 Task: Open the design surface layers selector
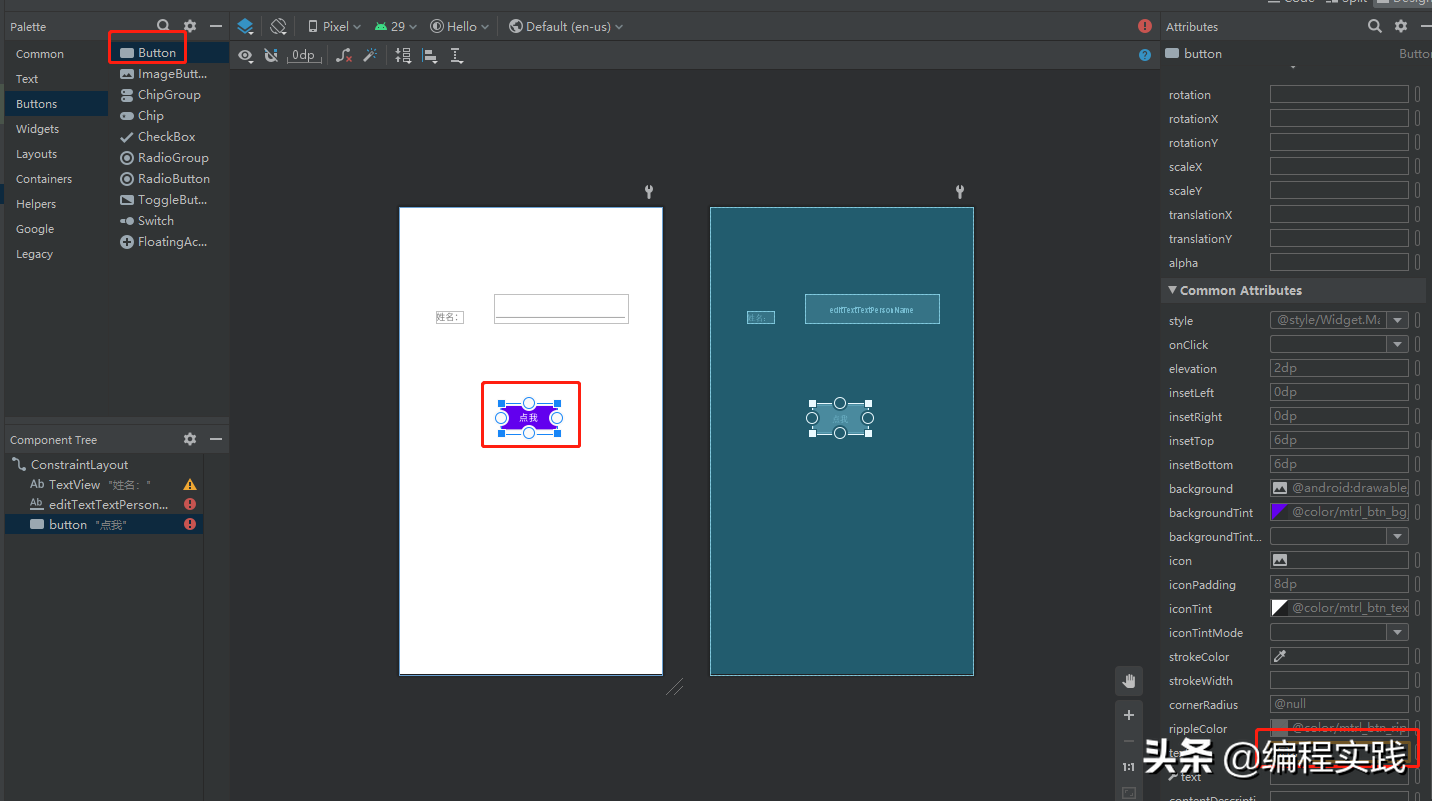tap(245, 27)
